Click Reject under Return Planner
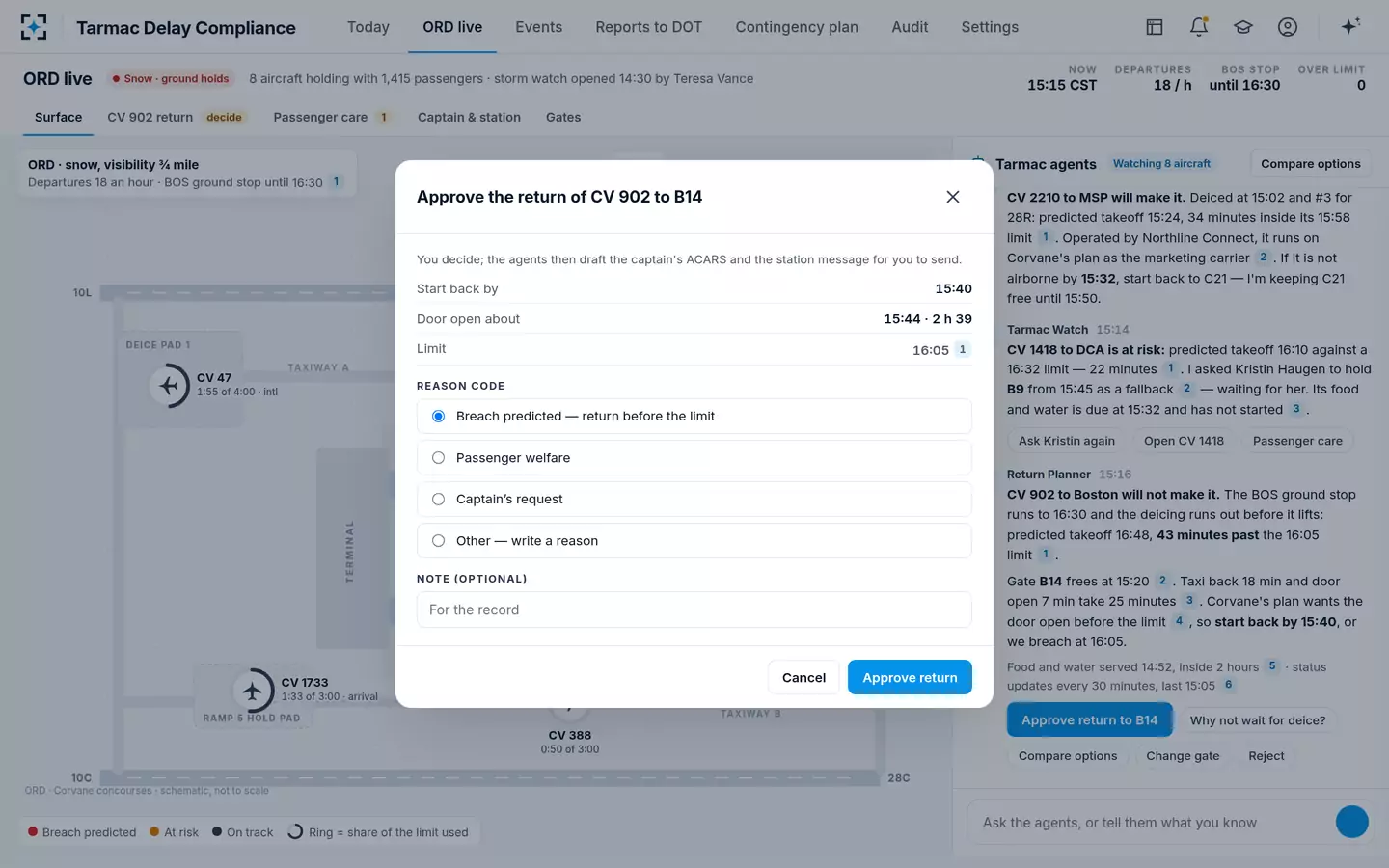 [x=1266, y=756]
